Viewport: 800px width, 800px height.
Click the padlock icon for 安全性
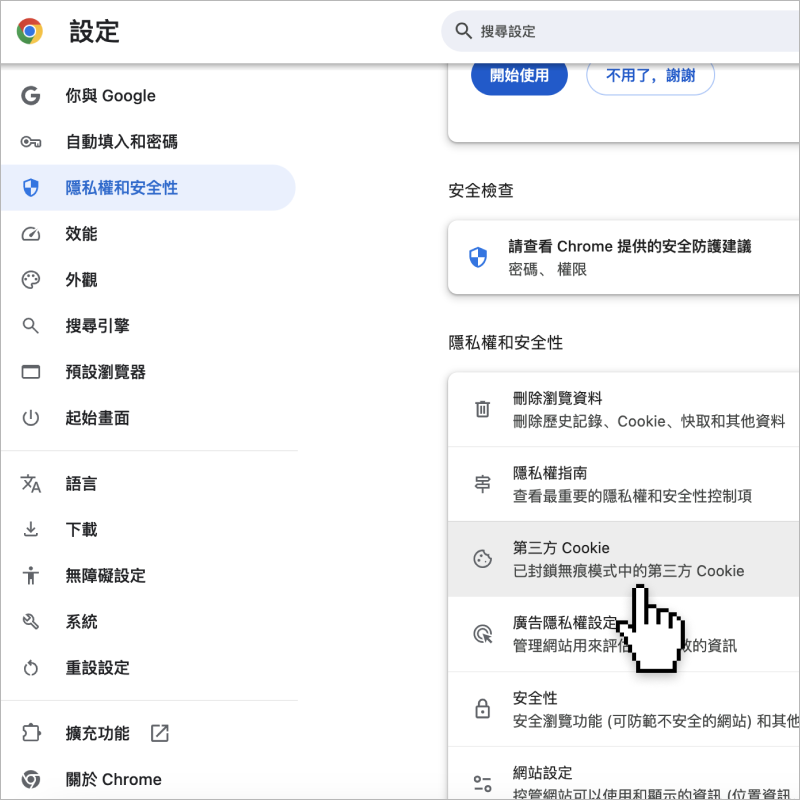(x=483, y=709)
